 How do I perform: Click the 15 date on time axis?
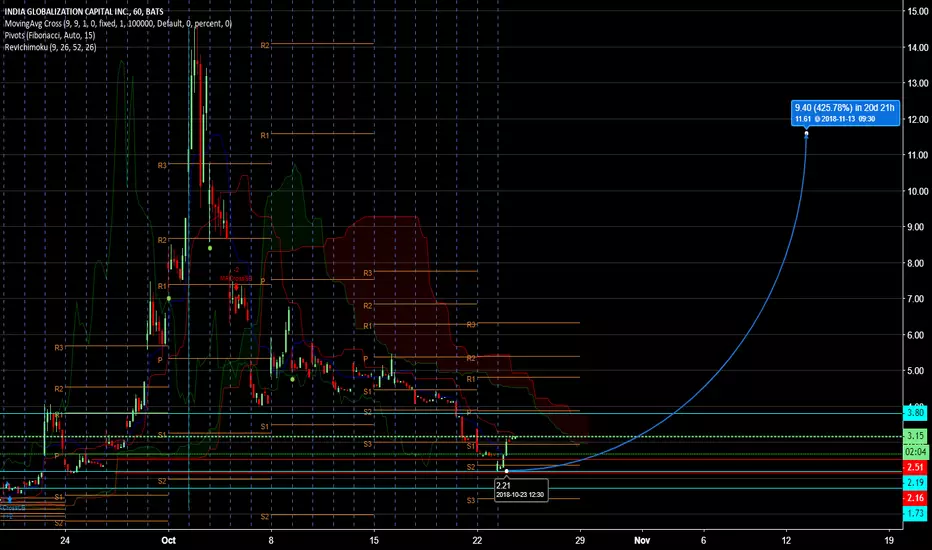coord(374,540)
